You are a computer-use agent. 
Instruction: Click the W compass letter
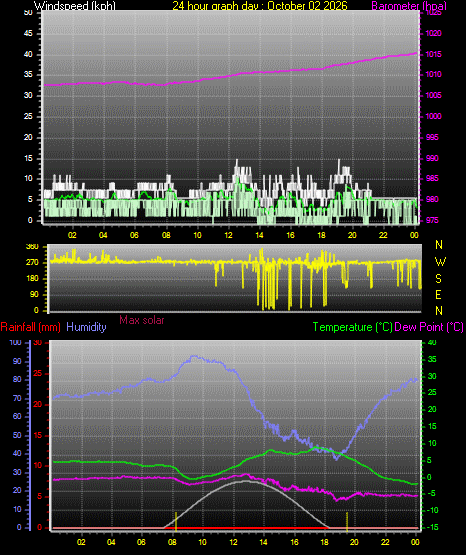click(440, 262)
